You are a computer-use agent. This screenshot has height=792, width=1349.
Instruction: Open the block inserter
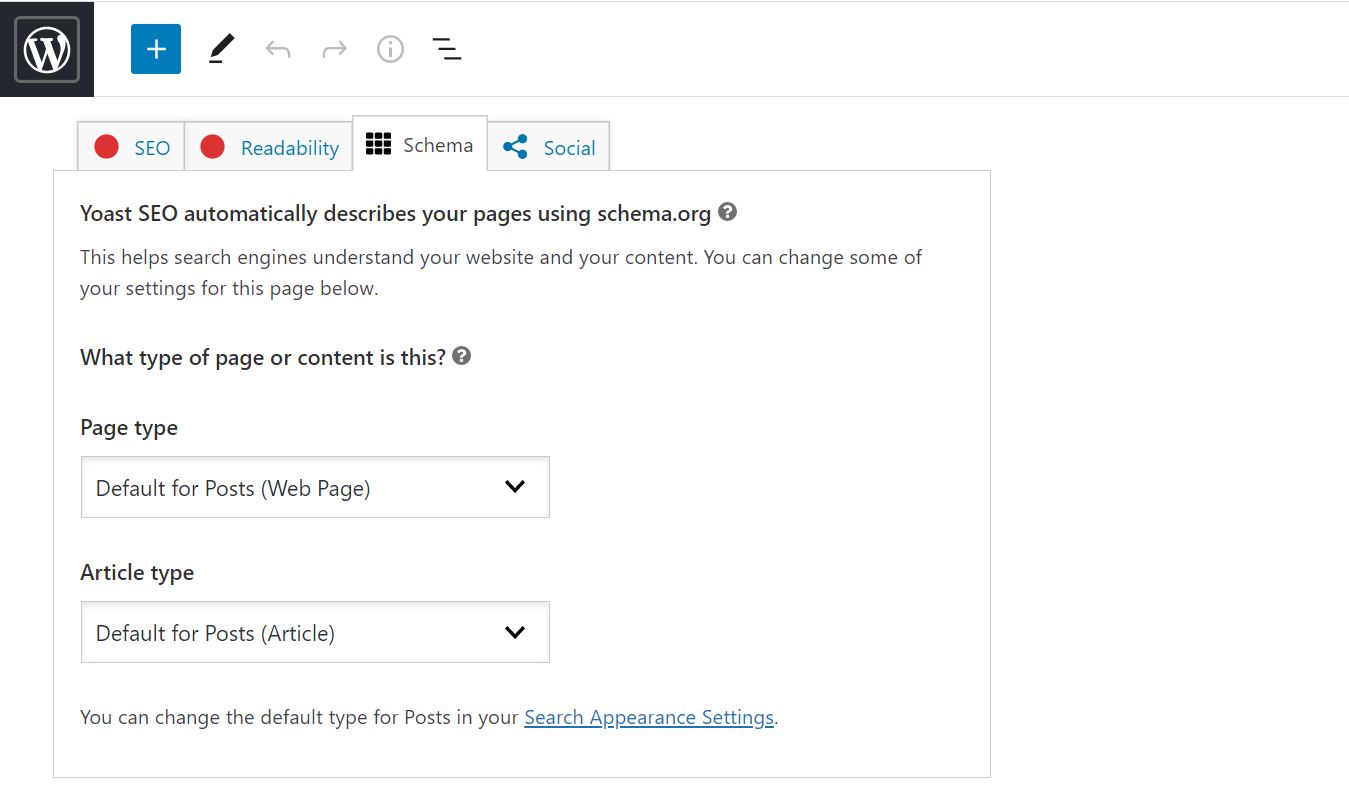point(155,48)
